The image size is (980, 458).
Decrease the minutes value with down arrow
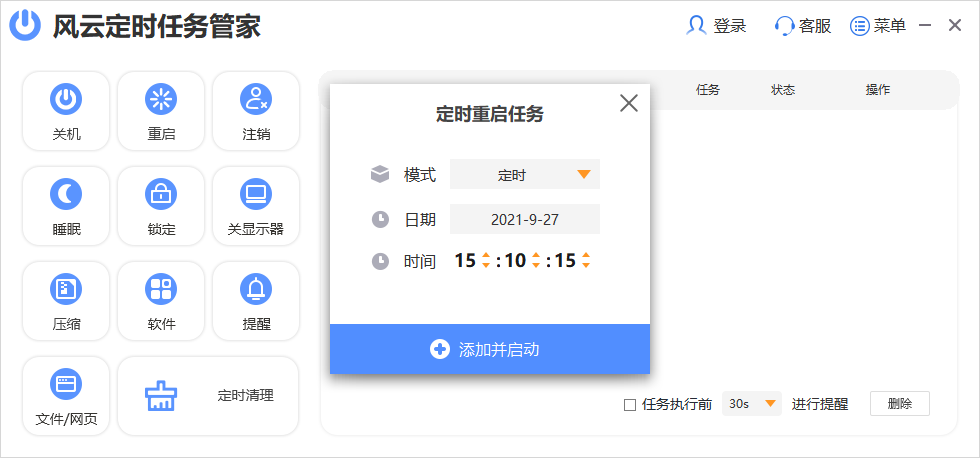click(x=536, y=266)
